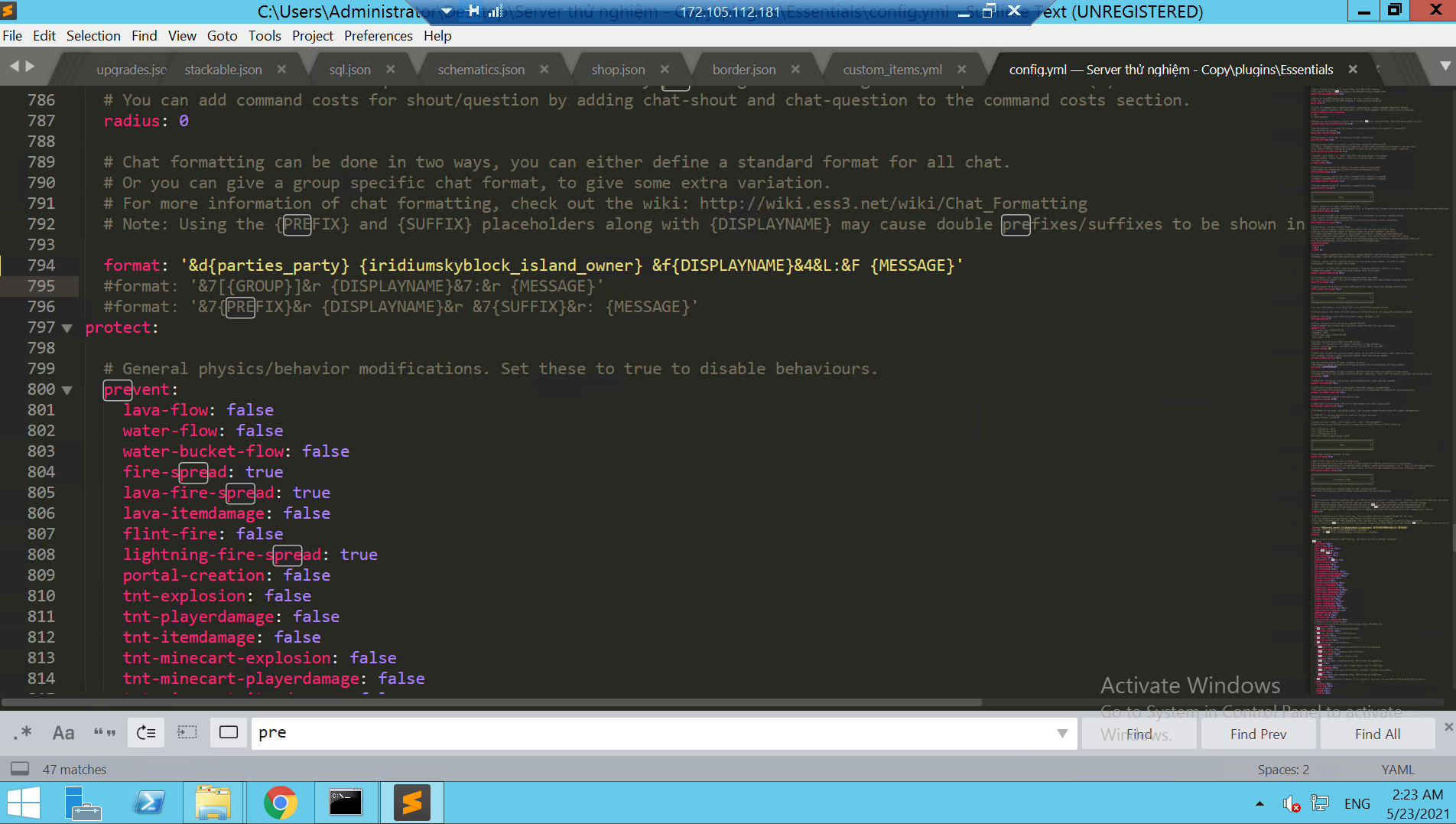
Task: Change syntax via the YAML indicator
Action: pos(1398,770)
